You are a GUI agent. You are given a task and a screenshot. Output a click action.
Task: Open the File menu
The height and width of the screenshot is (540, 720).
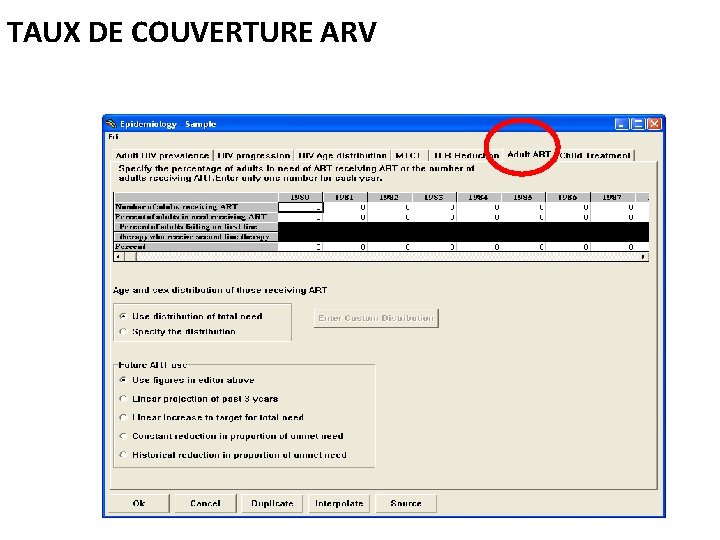113,137
